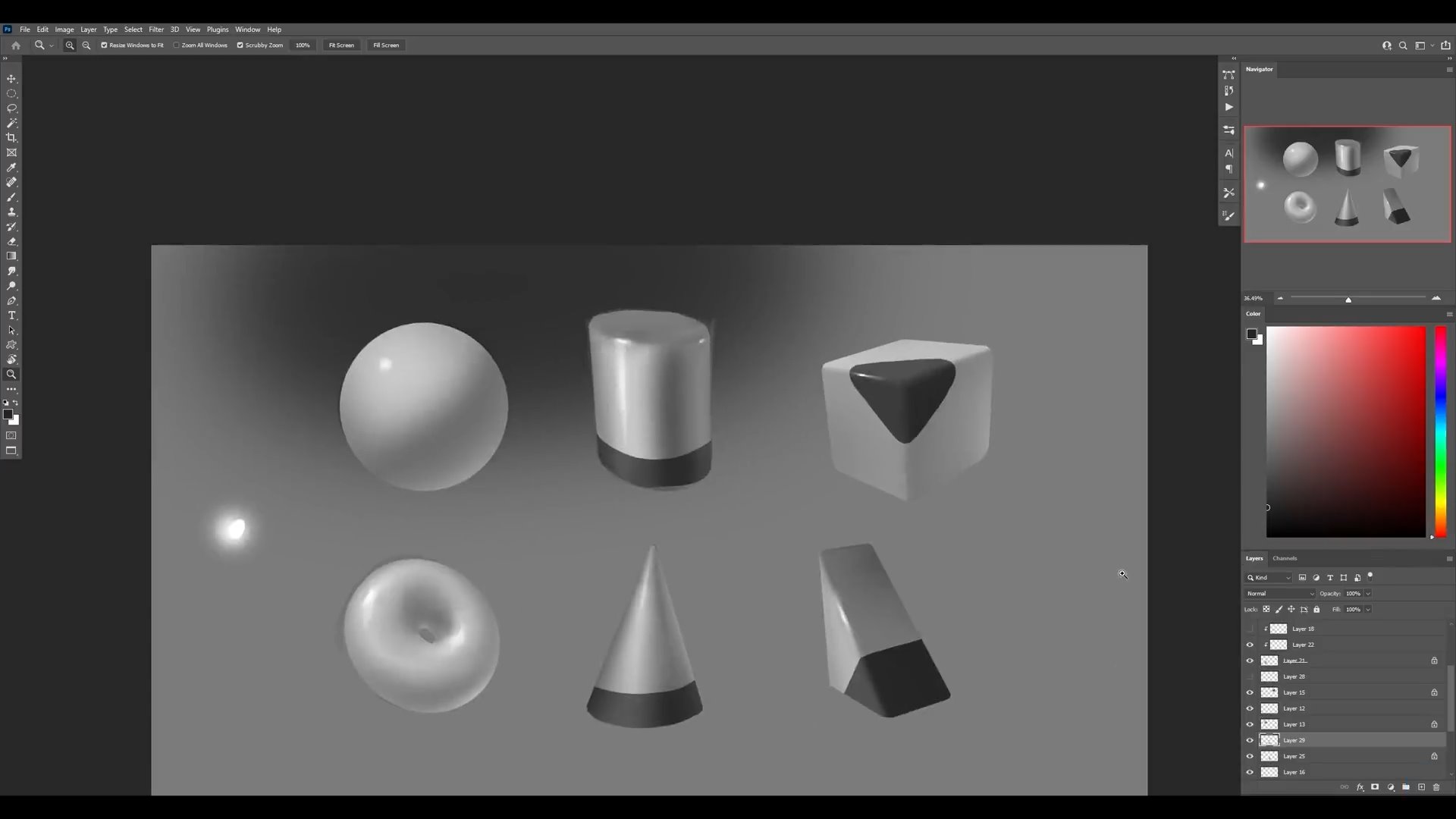Select the Move tool

pyautogui.click(x=11, y=79)
